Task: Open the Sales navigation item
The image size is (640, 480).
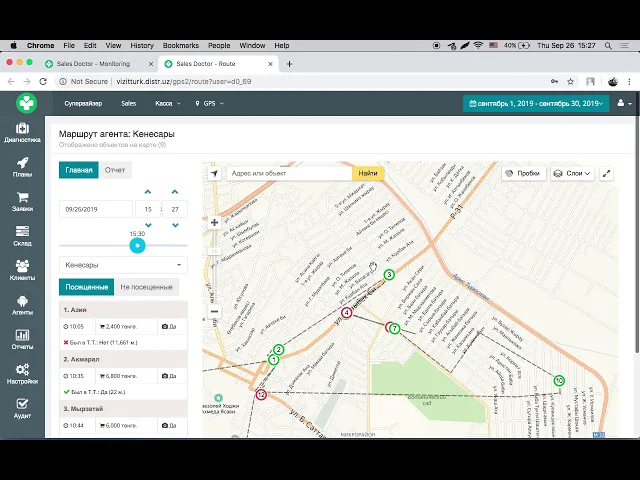Action: 129,104
